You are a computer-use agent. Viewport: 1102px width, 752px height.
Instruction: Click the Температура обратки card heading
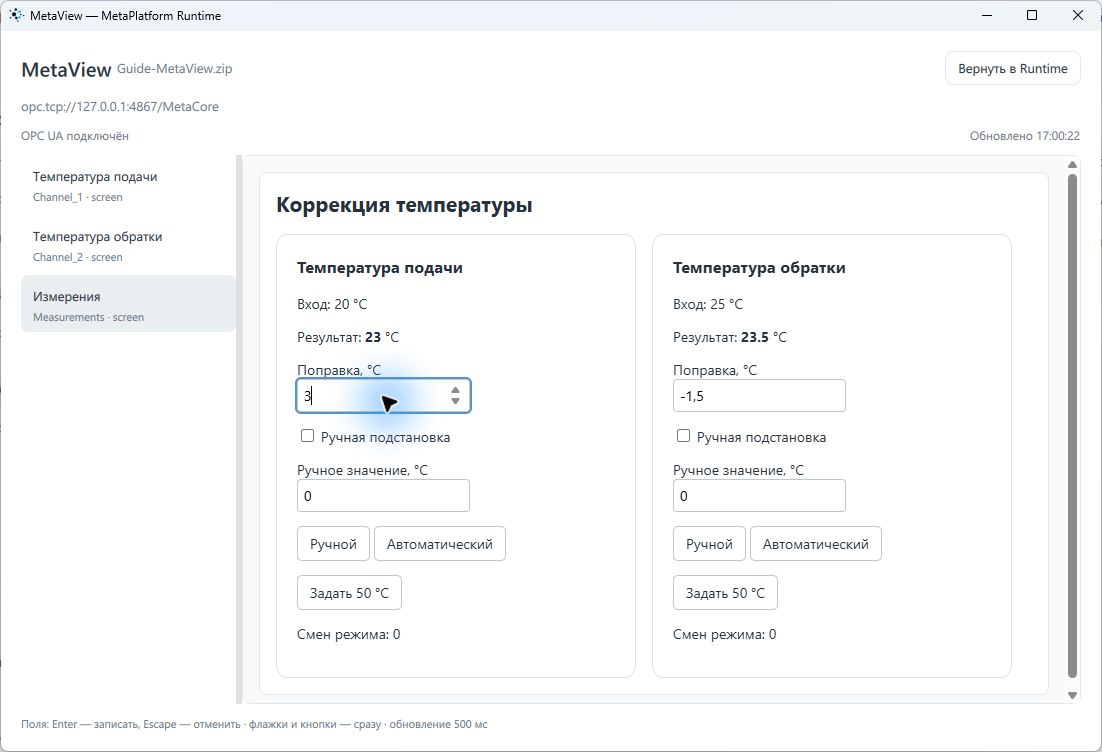coord(759,268)
